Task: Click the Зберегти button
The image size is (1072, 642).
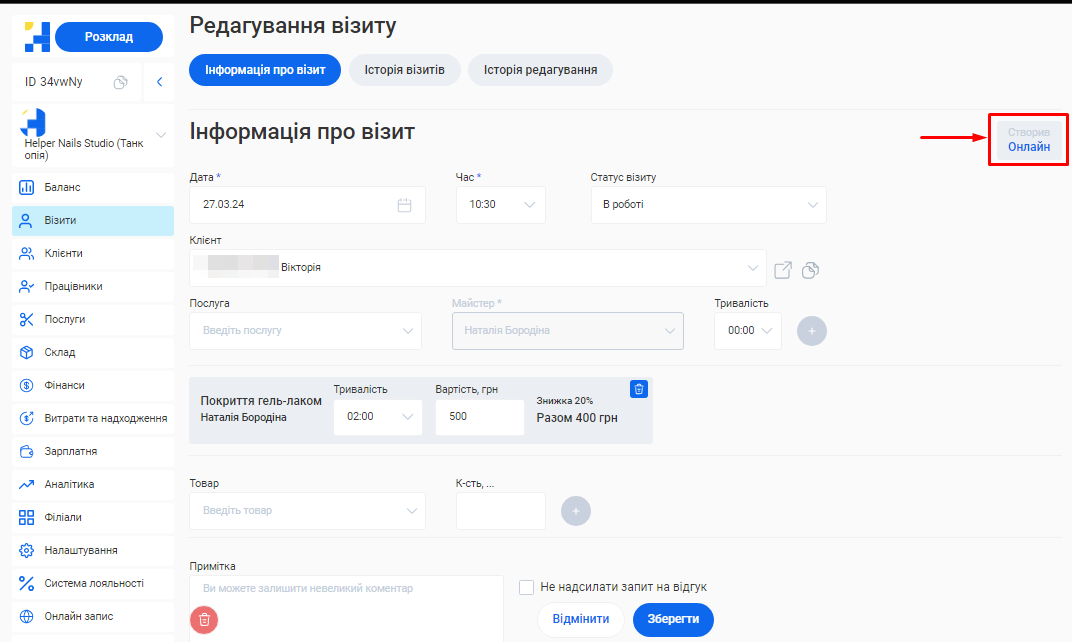Action: [x=673, y=619]
